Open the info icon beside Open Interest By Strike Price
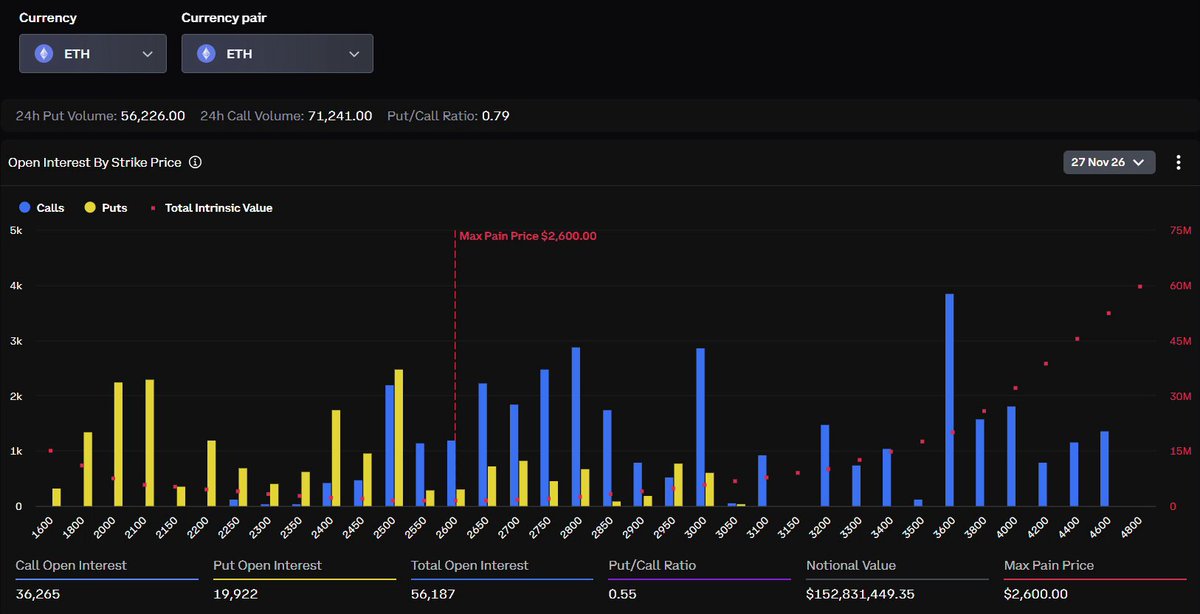 click(x=195, y=162)
